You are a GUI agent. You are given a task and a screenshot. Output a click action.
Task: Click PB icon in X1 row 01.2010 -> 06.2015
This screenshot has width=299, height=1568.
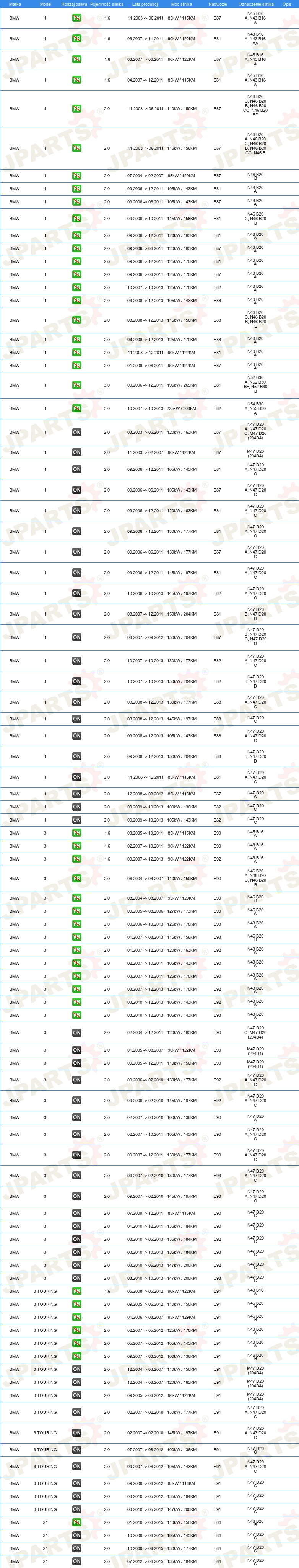(x=76, y=1522)
